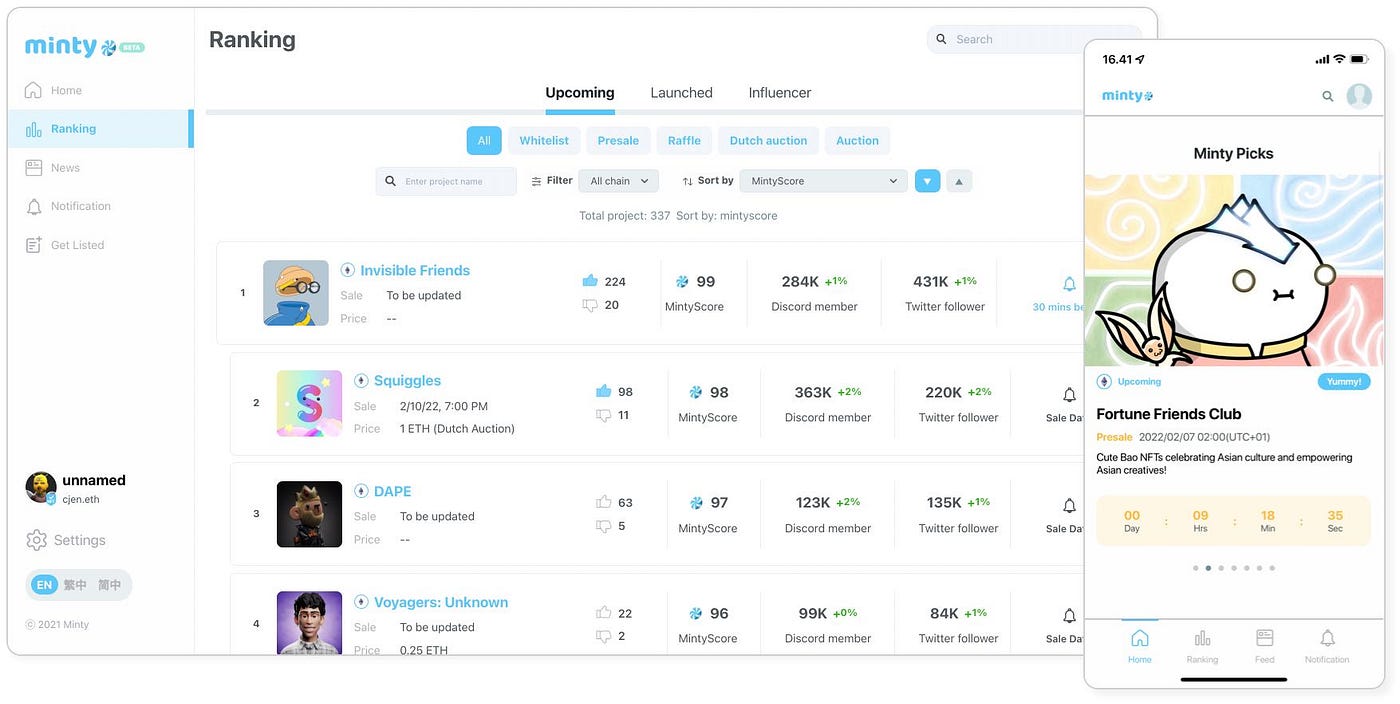Open Settings in the sidebar
The height and width of the screenshot is (704, 1400).
coord(66,540)
